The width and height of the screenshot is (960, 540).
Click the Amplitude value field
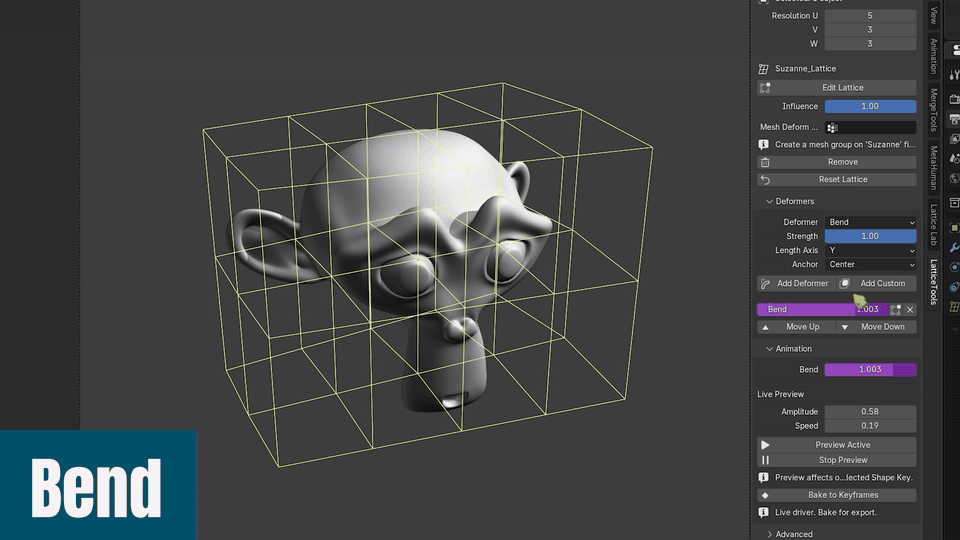click(870, 412)
